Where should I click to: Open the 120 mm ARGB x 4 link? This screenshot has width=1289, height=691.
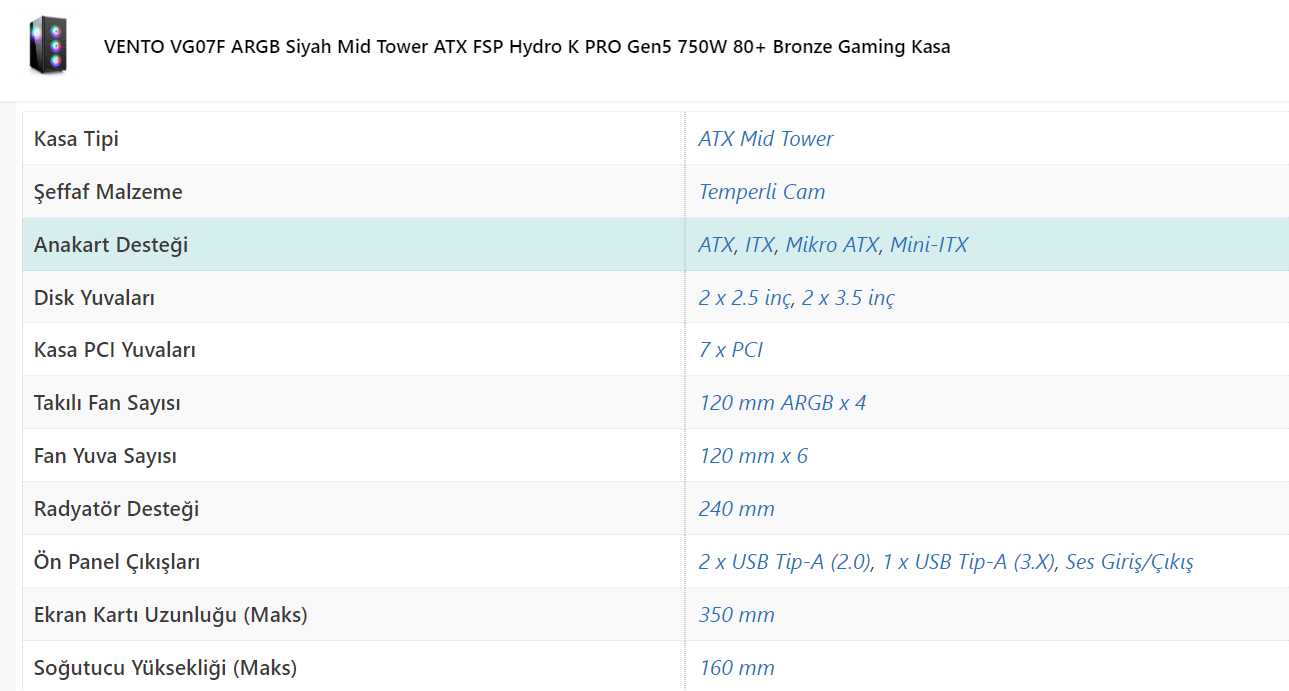click(782, 404)
